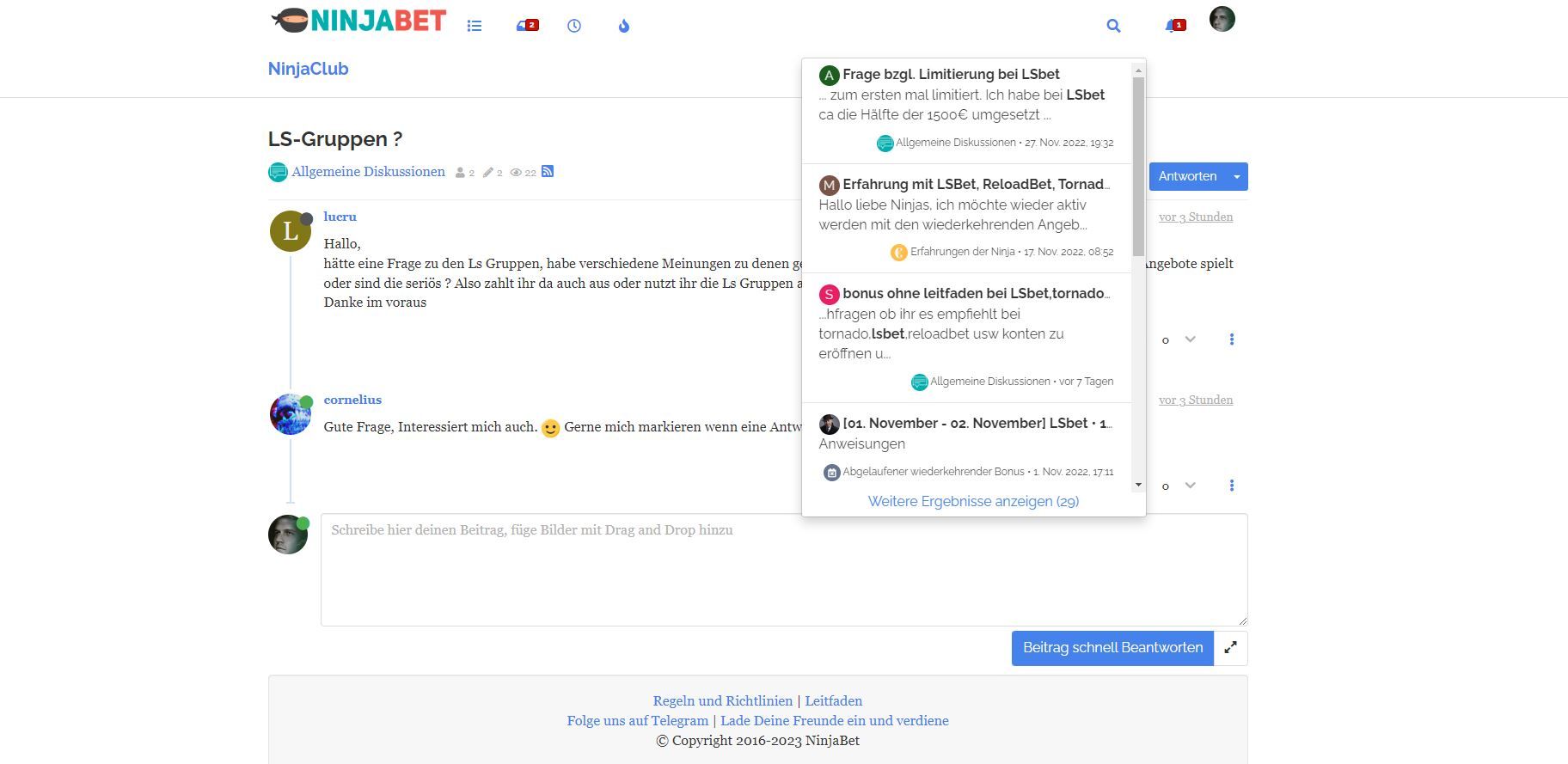Click the search magnifier icon
The height and width of the screenshot is (764, 1568).
(x=1114, y=26)
